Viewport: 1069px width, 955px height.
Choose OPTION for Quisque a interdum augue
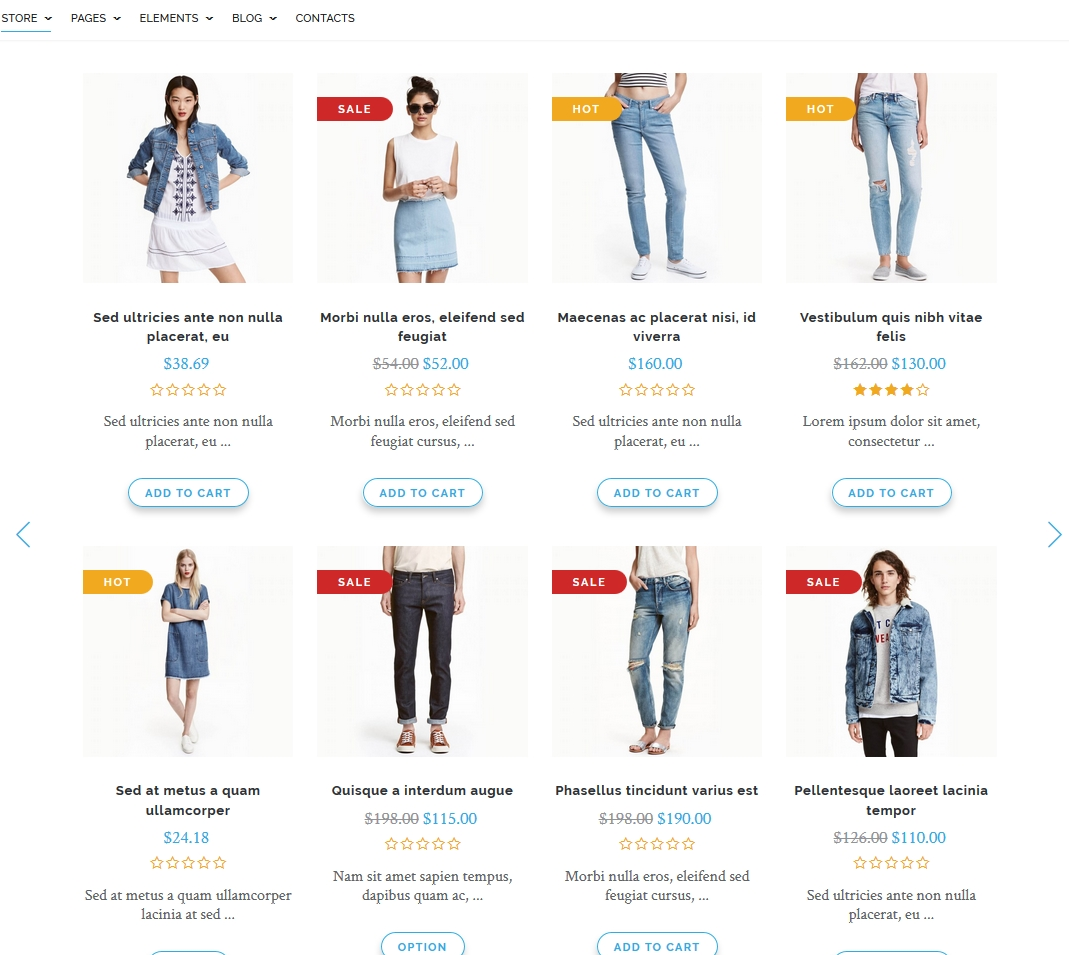[422, 945]
